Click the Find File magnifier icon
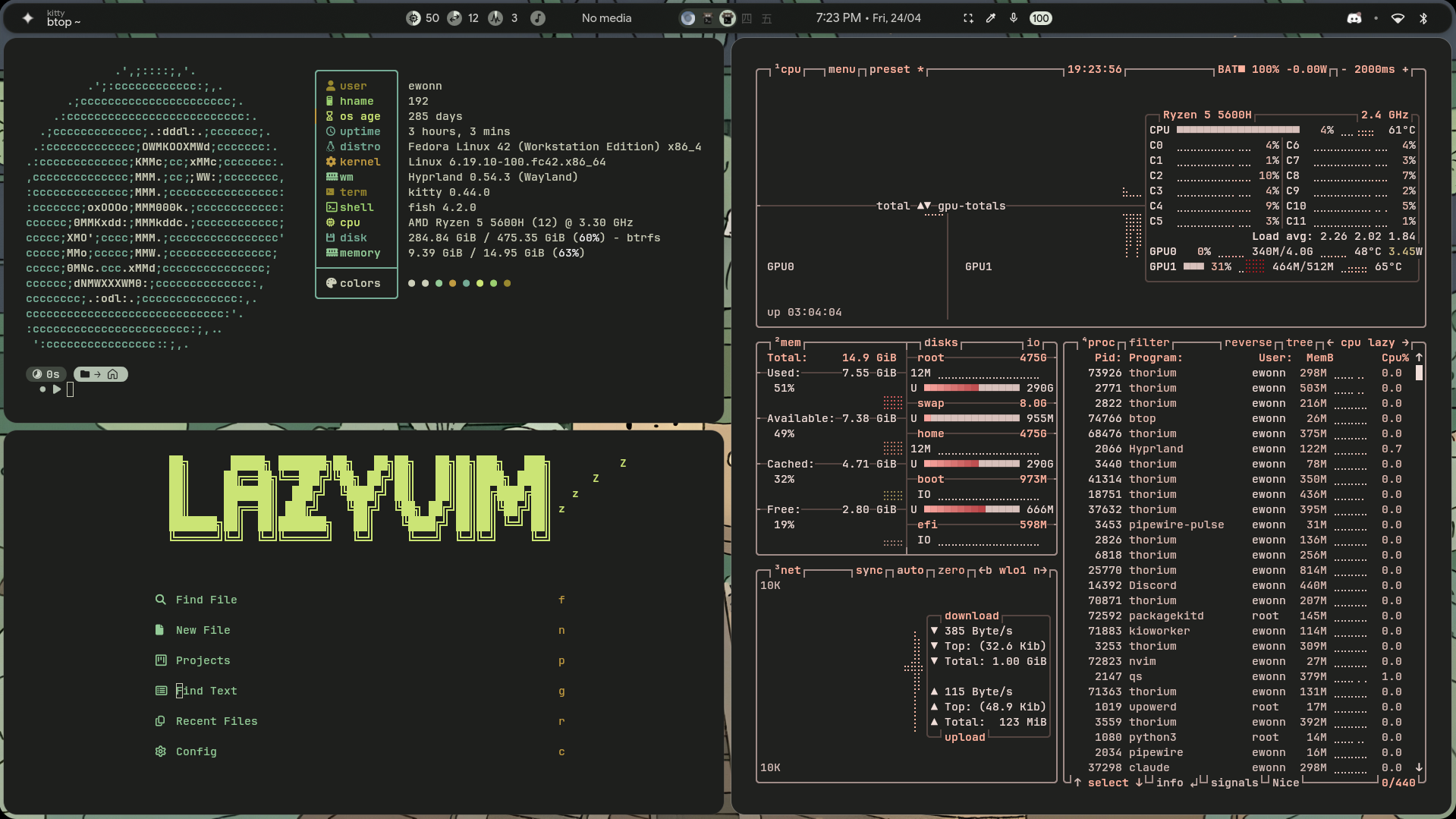The height and width of the screenshot is (819, 1456). (160, 600)
